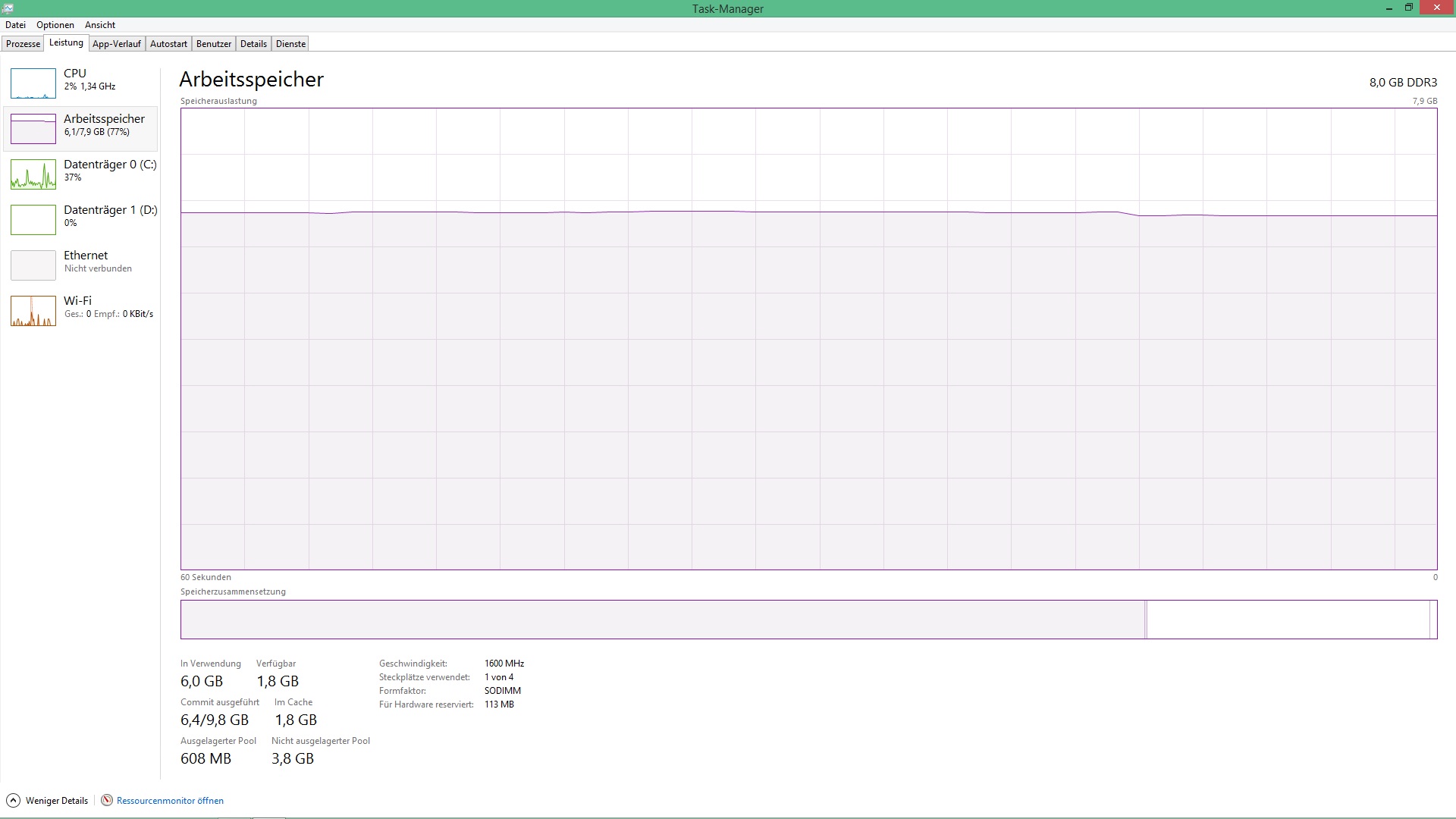The width and height of the screenshot is (1456, 819).
Task: Click the Speicherauslastung usage graph
Action: 808,339
